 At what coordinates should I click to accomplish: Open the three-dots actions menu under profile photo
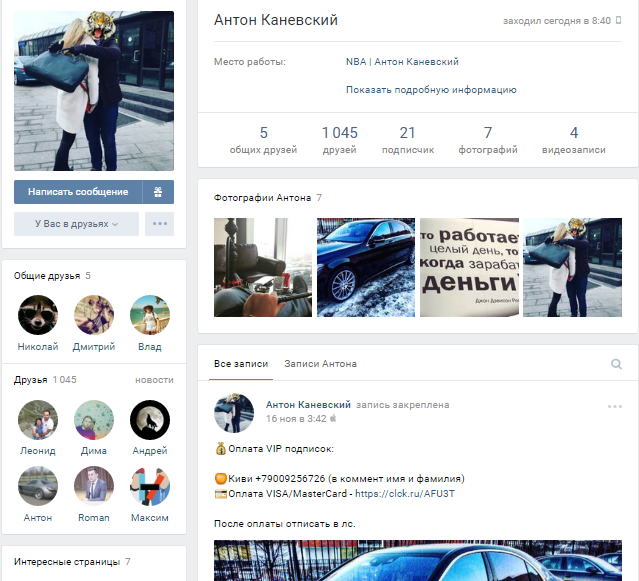pos(159,224)
